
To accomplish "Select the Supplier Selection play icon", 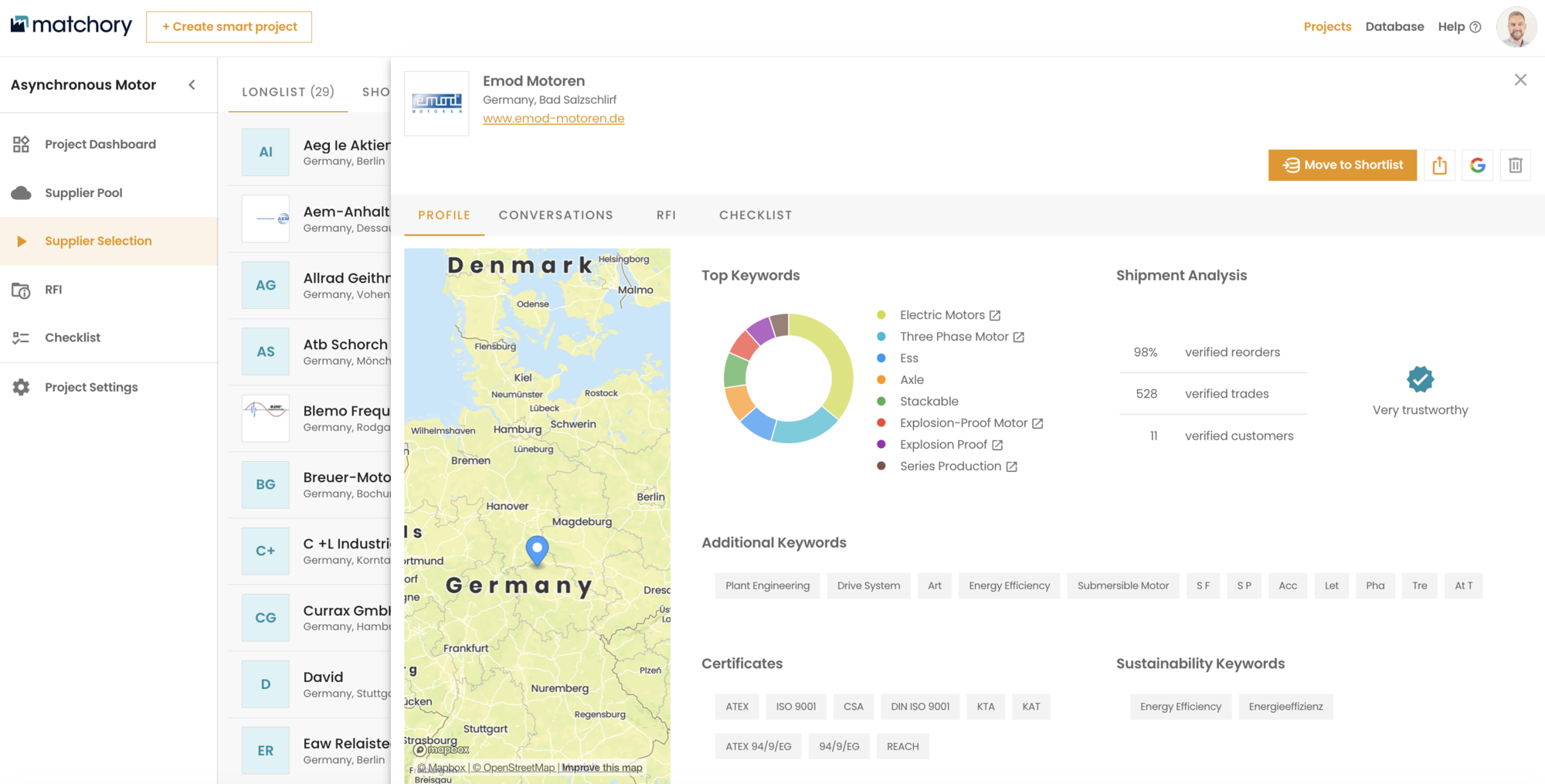I will 22,241.
